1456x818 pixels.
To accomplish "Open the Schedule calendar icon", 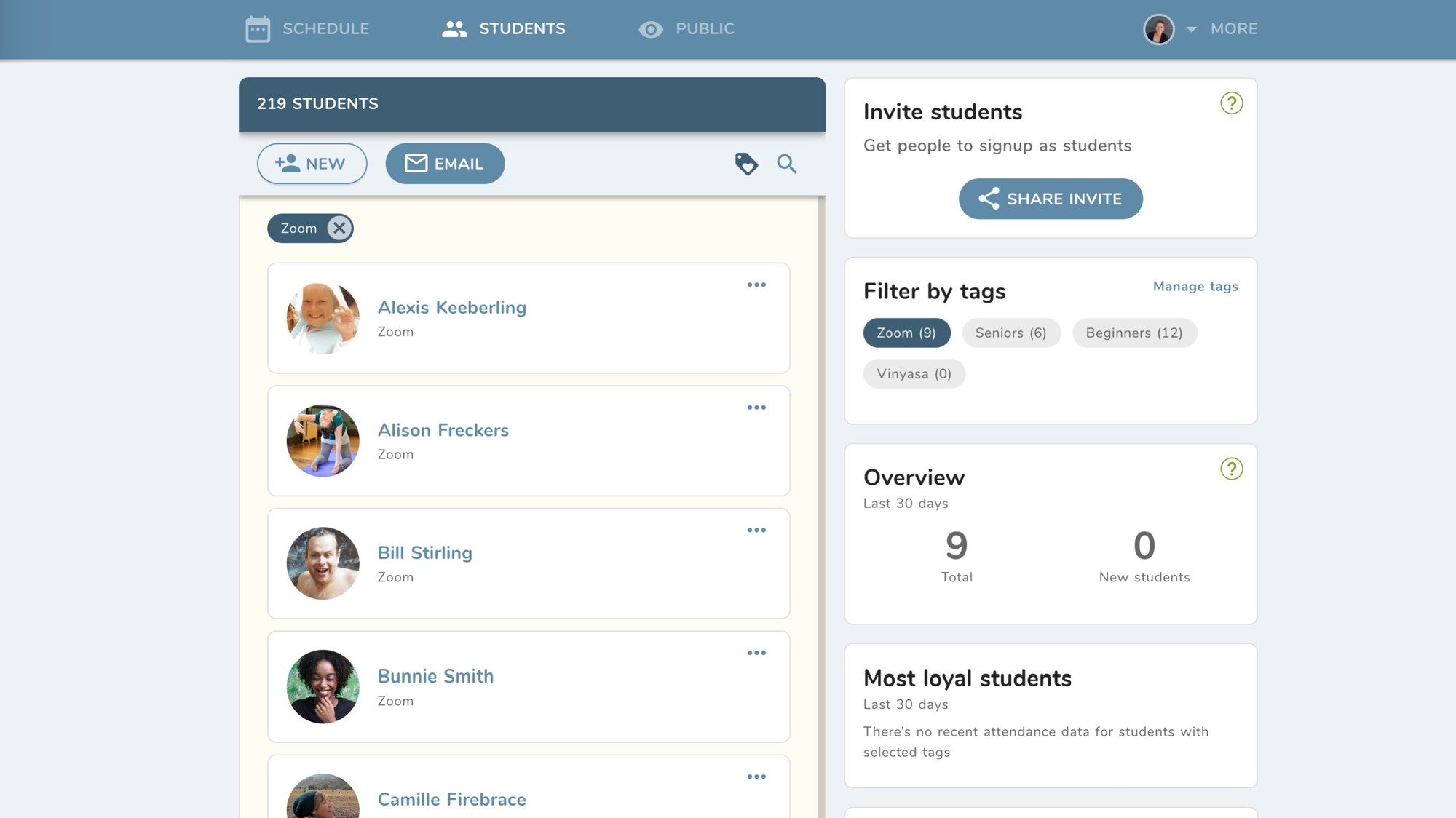I will tap(258, 29).
